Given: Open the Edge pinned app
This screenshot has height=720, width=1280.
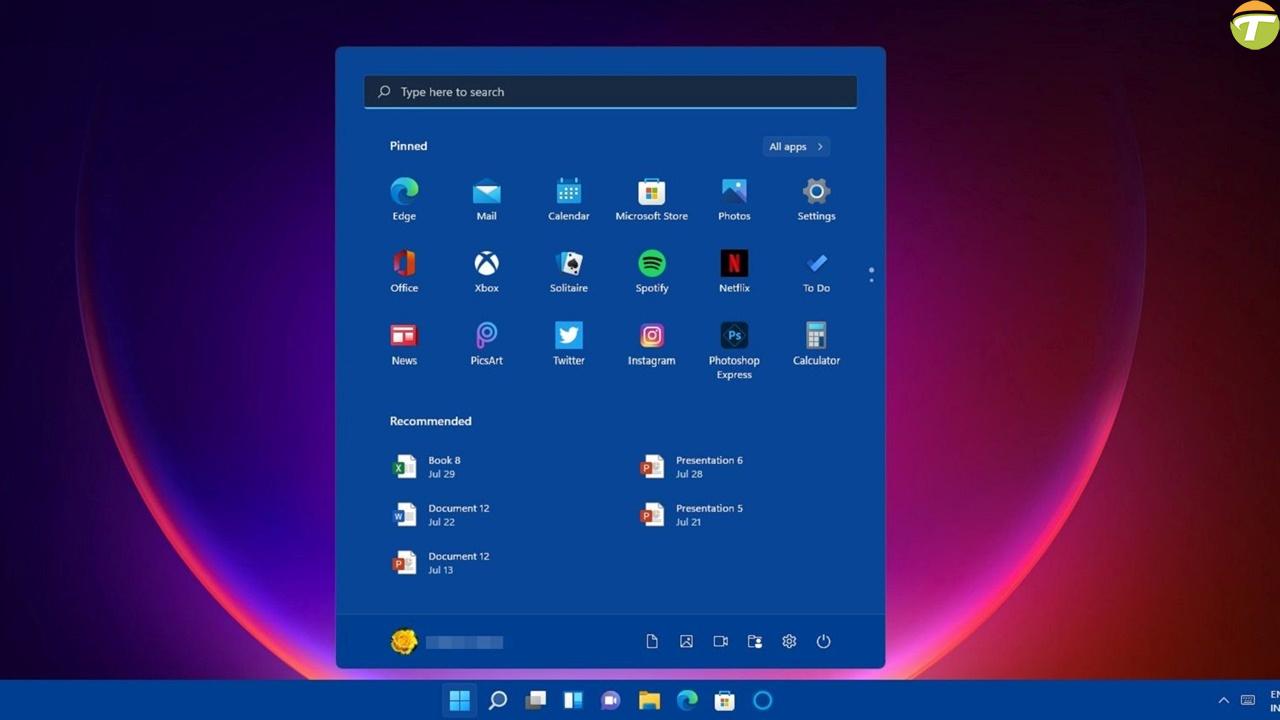Looking at the screenshot, I should [x=404, y=199].
